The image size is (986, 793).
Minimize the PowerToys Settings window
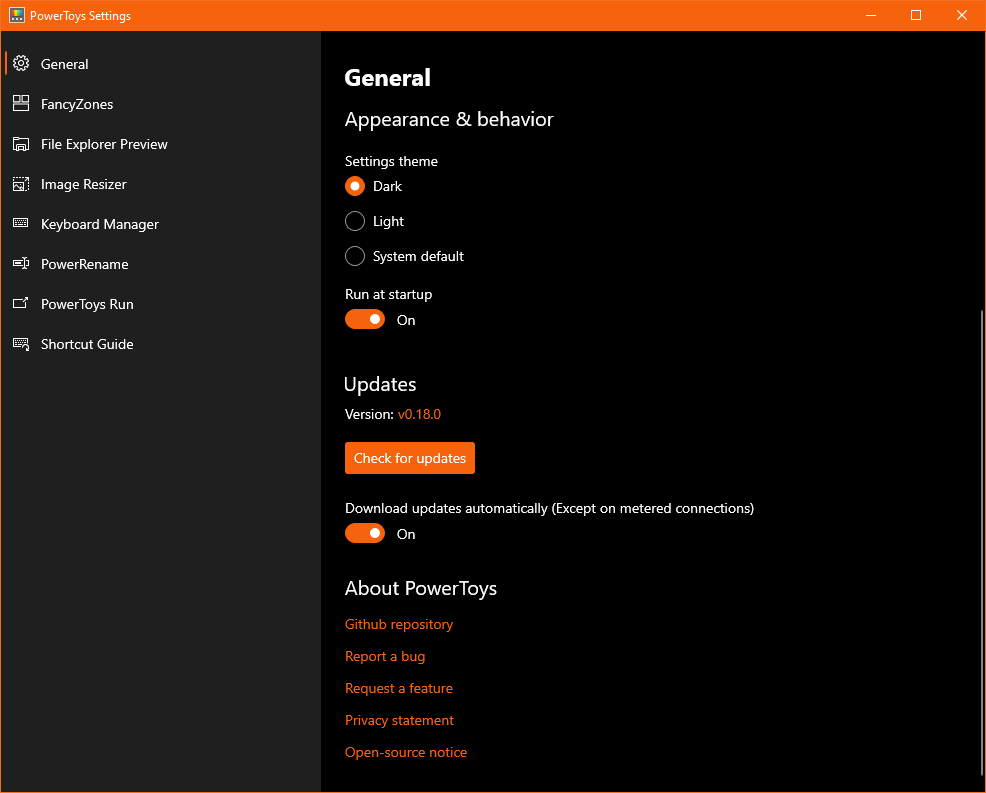tap(871, 15)
